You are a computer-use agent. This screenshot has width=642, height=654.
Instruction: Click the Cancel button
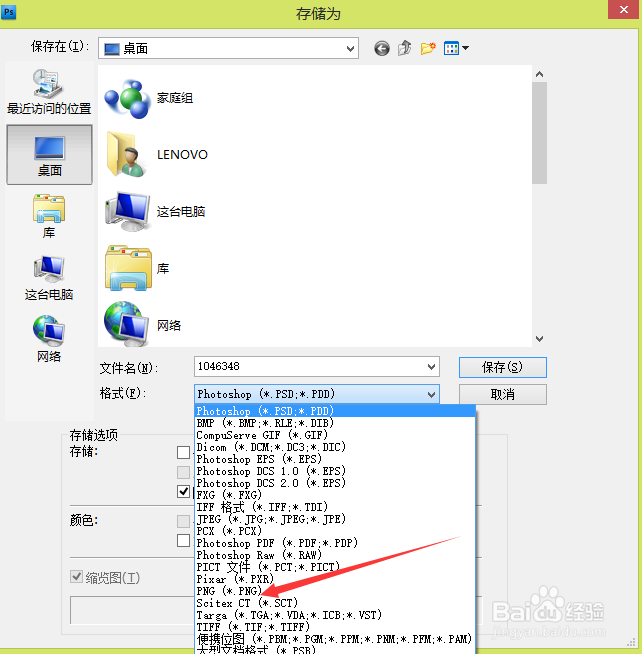point(503,395)
